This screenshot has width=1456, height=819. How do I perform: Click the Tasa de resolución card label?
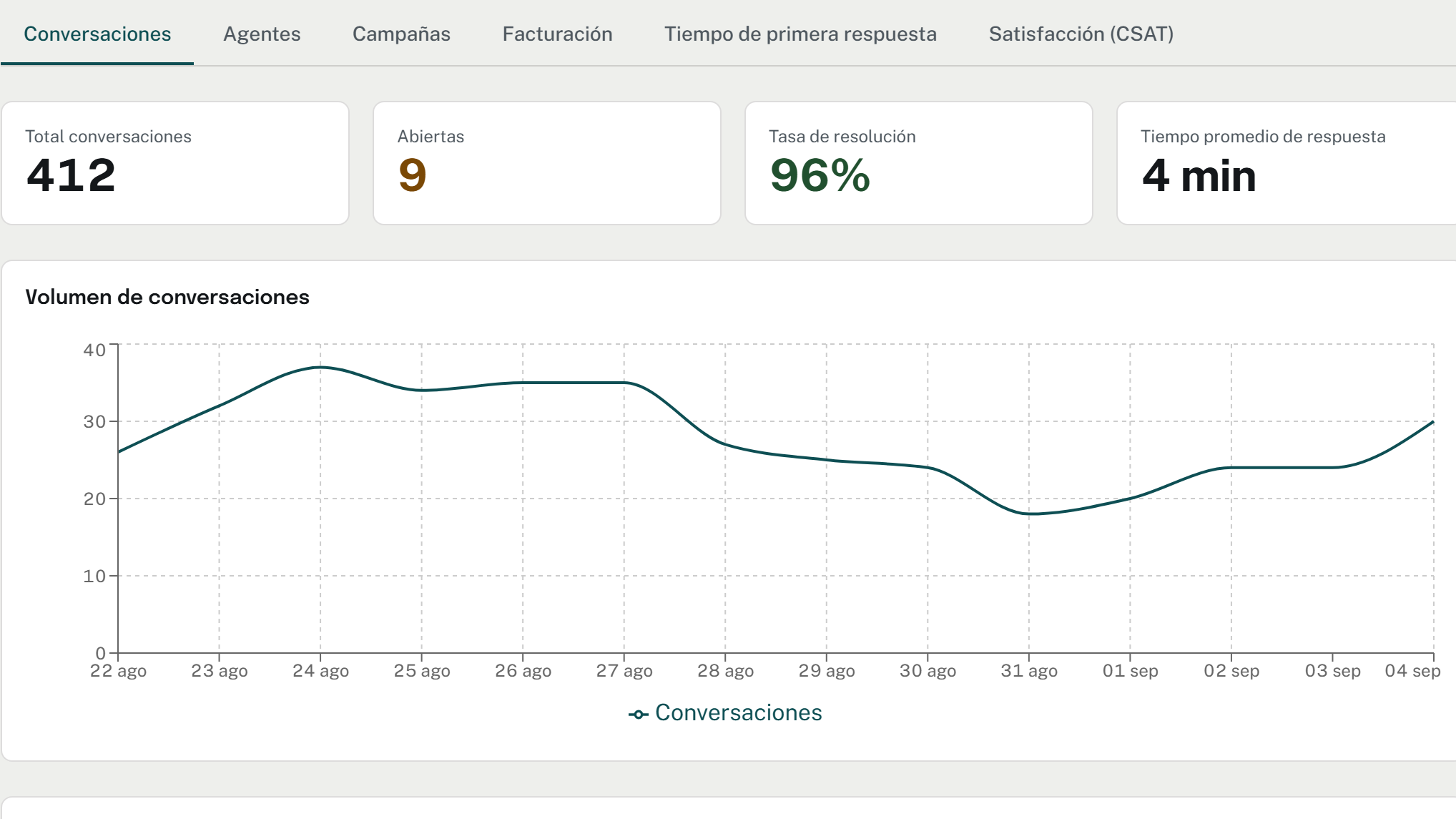pos(842,137)
